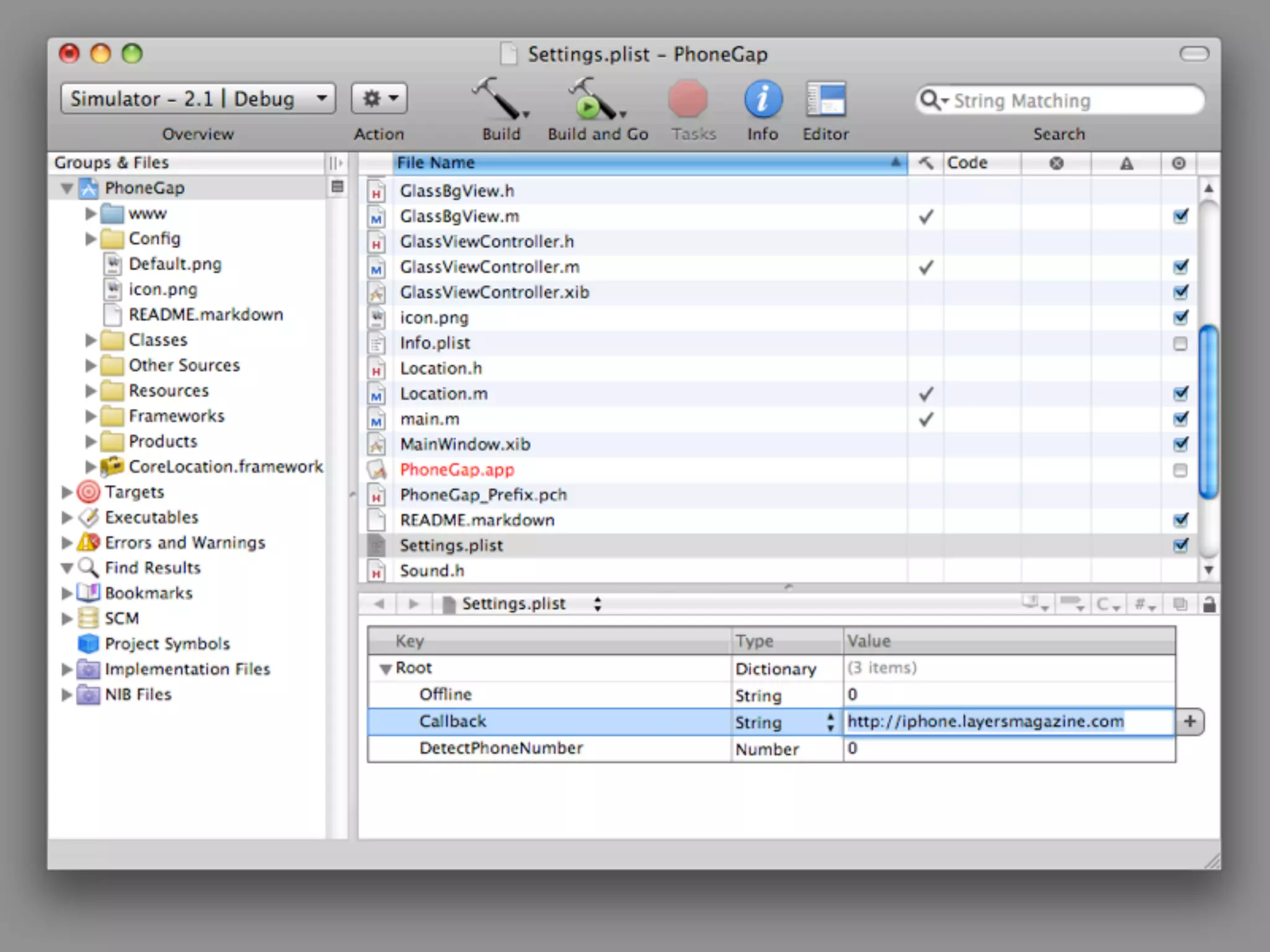This screenshot has height=952, width=1270.
Task: Check target checkbox for PhoneGap.app
Action: (x=1180, y=470)
